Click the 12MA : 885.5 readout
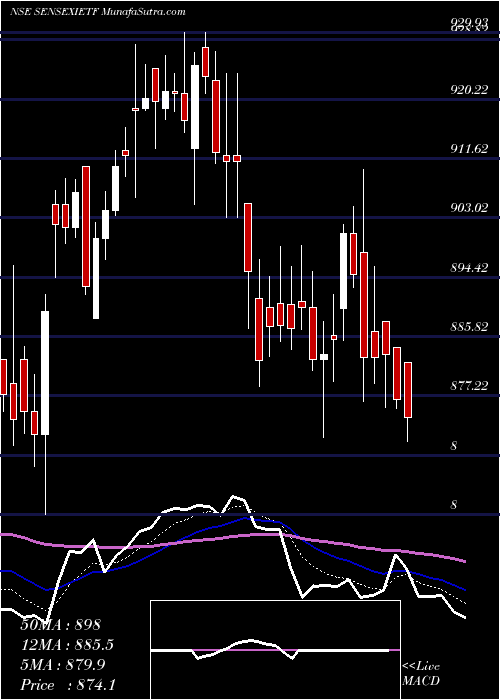Image resolution: width=500 pixels, height=700 pixels. (x=67, y=645)
